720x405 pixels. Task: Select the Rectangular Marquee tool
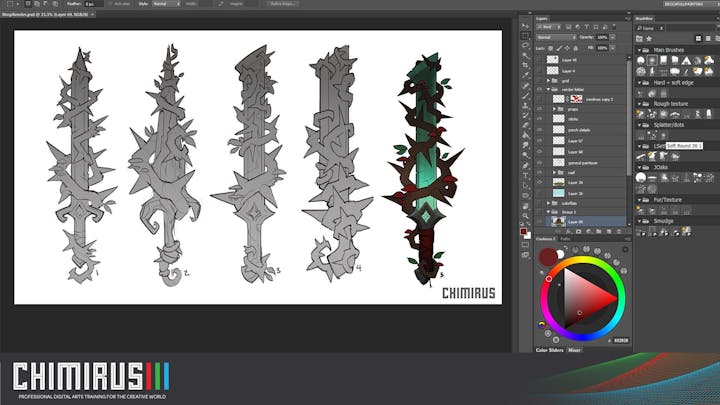pyautogui.click(x=525, y=35)
